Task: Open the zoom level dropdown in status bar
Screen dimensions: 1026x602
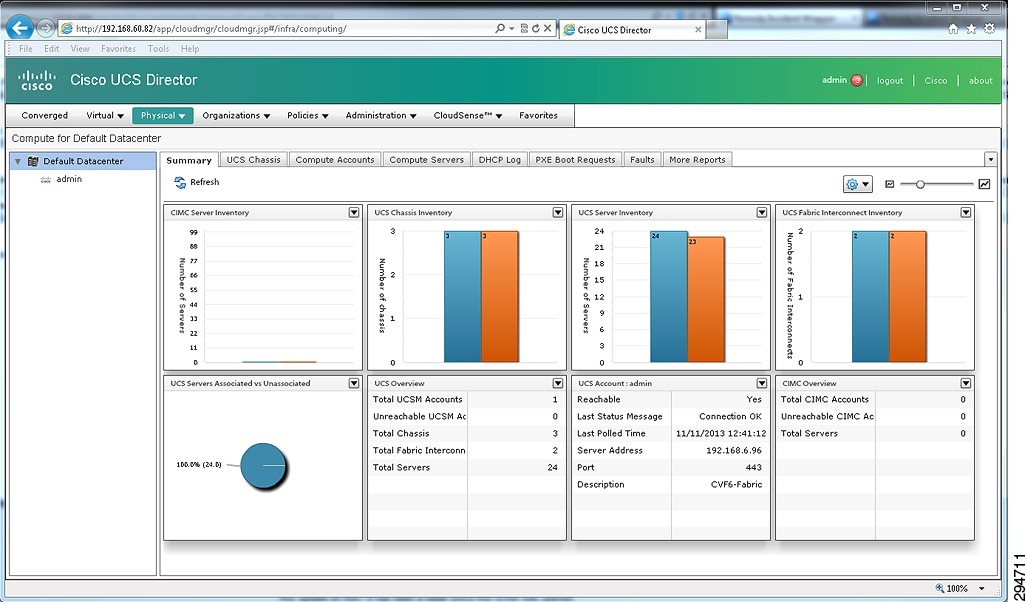Action: click(x=982, y=588)
